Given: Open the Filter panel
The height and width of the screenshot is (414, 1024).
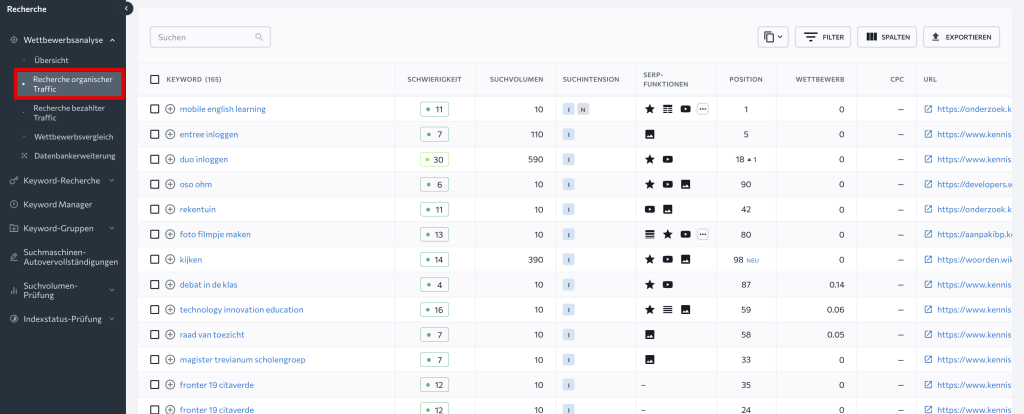Looking at the screenshot, I should (823, 37).
